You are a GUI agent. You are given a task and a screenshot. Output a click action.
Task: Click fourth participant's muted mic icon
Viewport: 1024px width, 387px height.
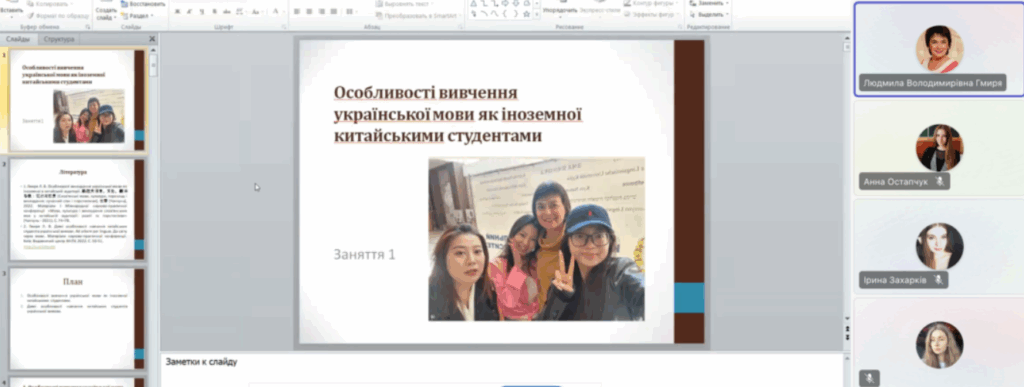[869, 378]
